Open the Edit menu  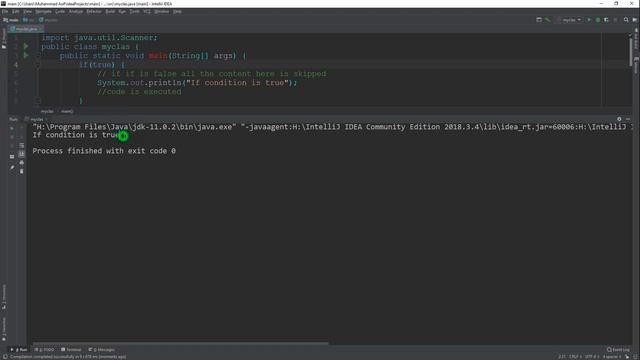point(16,11)
